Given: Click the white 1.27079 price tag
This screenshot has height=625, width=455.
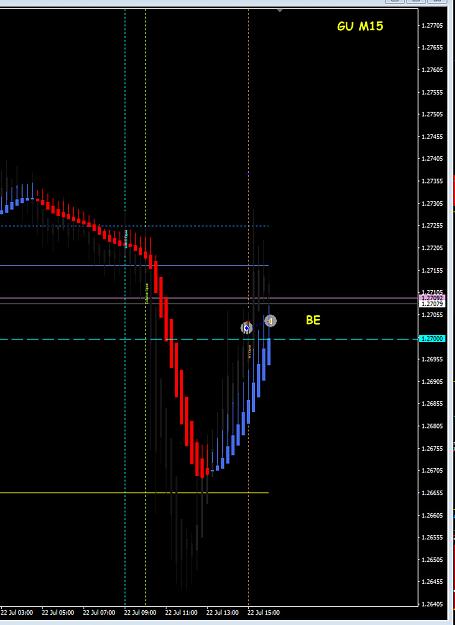Looking at the screenshot, I should coord(432,304).
